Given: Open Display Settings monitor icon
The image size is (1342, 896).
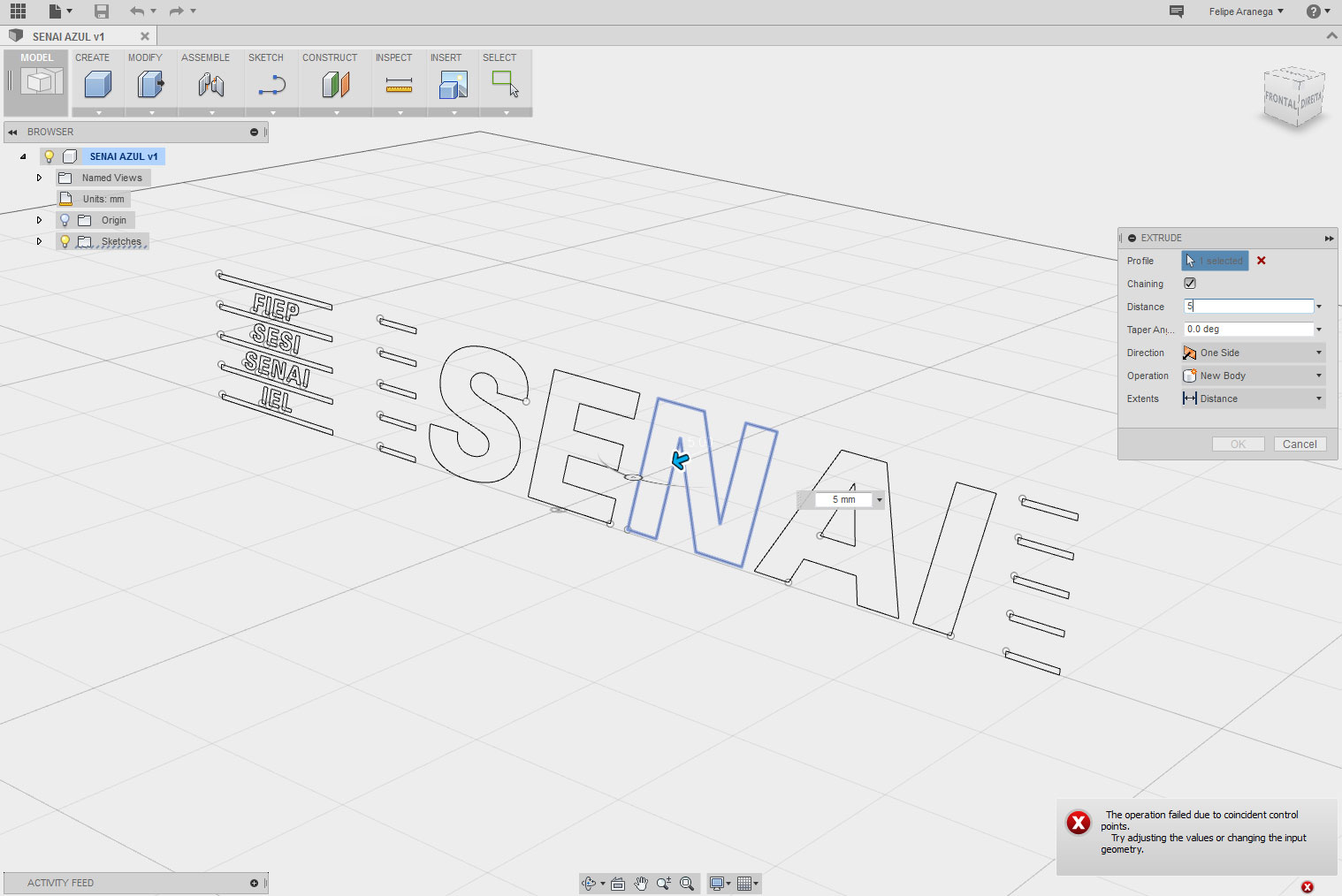Looking at the screenshot, I should tap(717, 884).
